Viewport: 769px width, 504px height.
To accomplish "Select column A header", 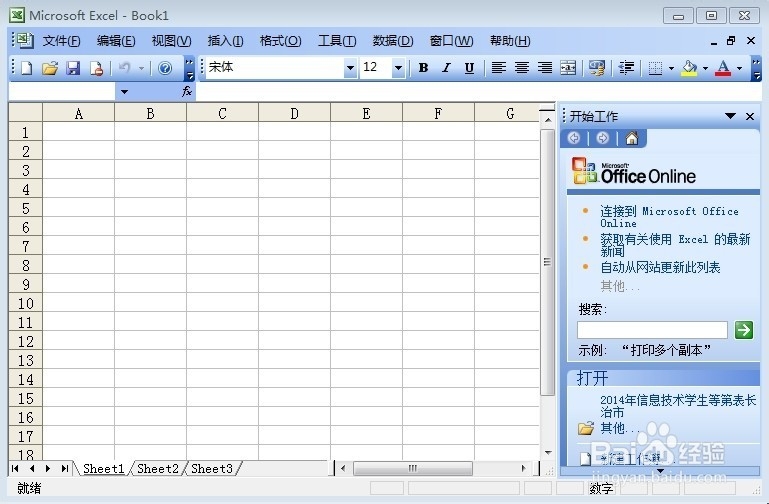I will [78, 114].
